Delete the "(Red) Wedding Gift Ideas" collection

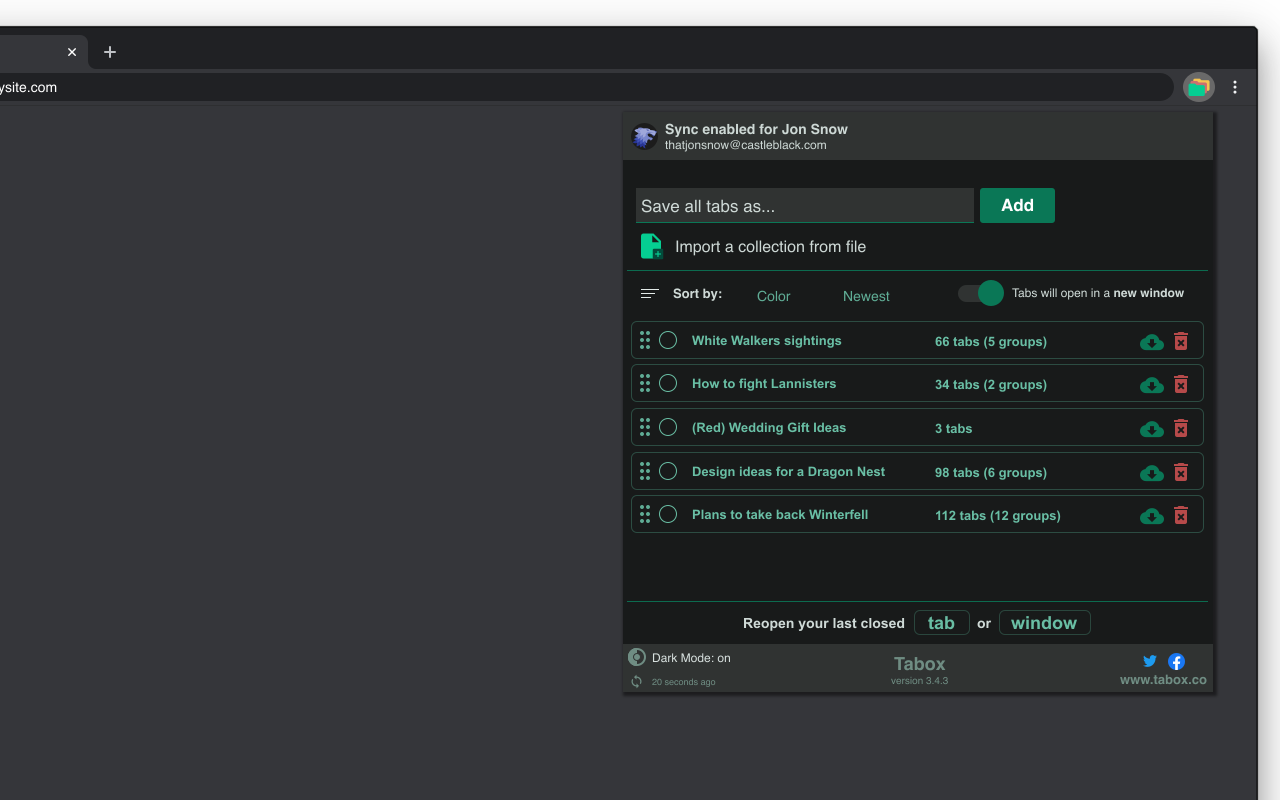click(1181, 428)
